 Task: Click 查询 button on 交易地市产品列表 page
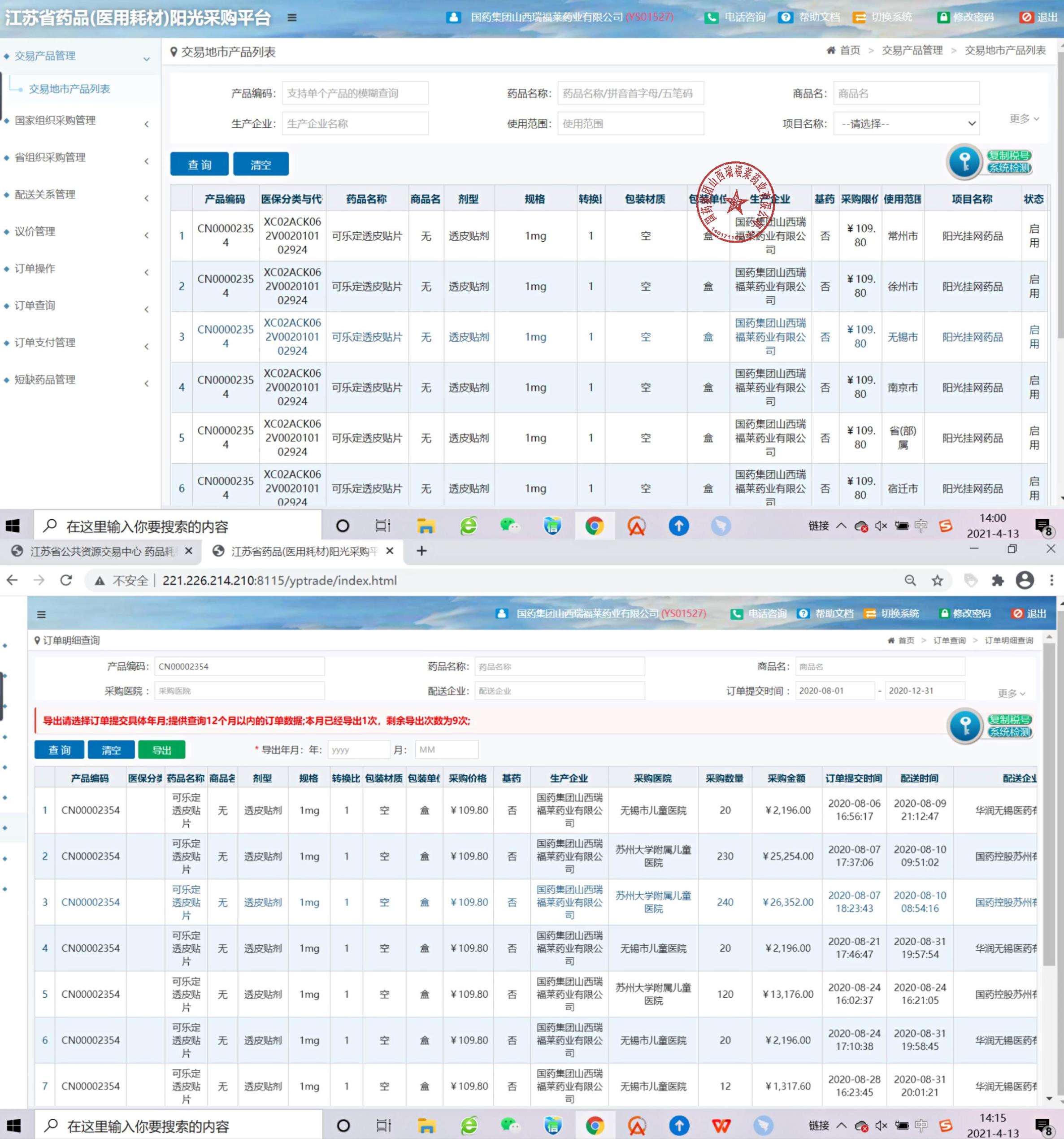pyautogui.click(x=200, y=165)
